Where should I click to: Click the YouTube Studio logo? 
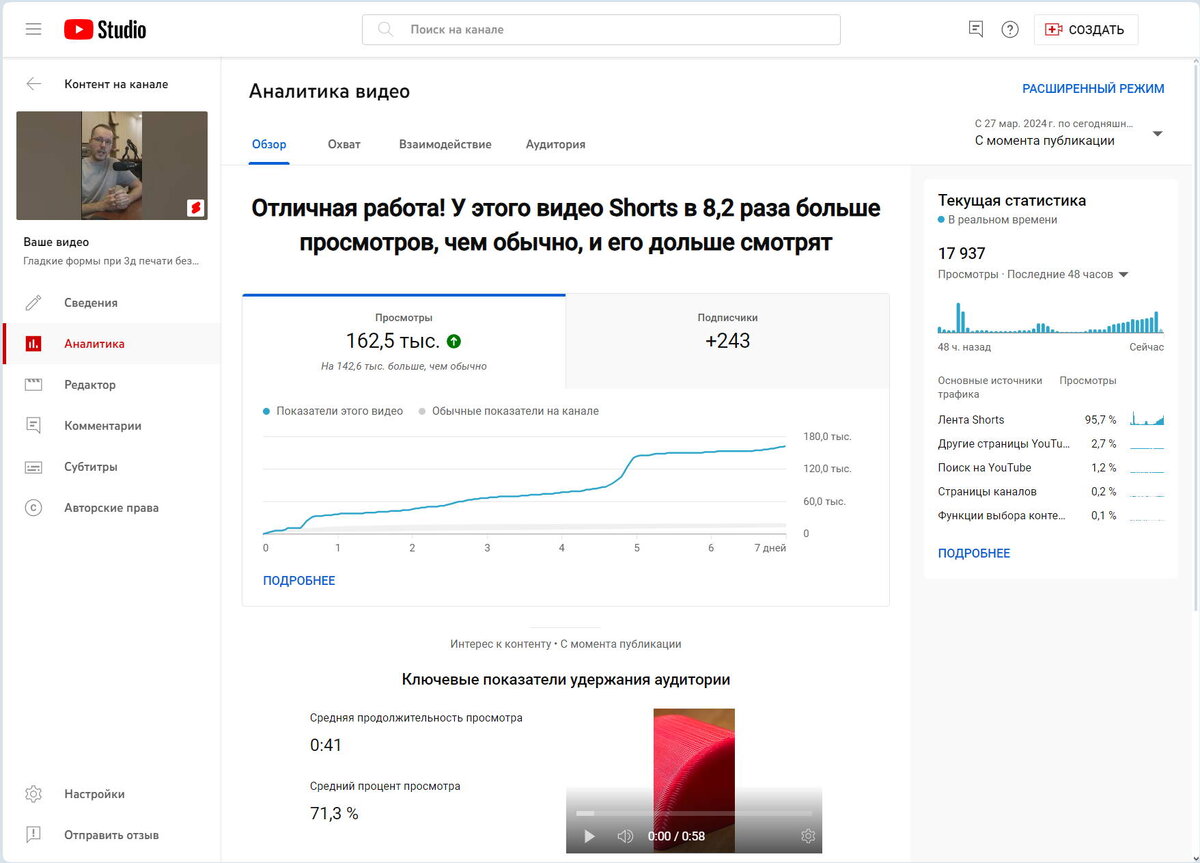coord(104,29)
